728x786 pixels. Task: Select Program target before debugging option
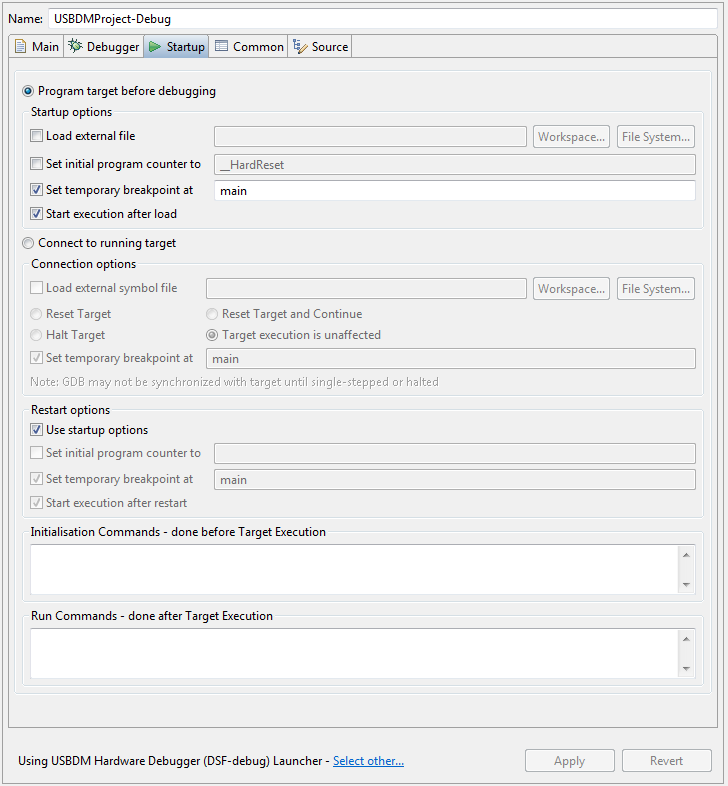[28, 91]
